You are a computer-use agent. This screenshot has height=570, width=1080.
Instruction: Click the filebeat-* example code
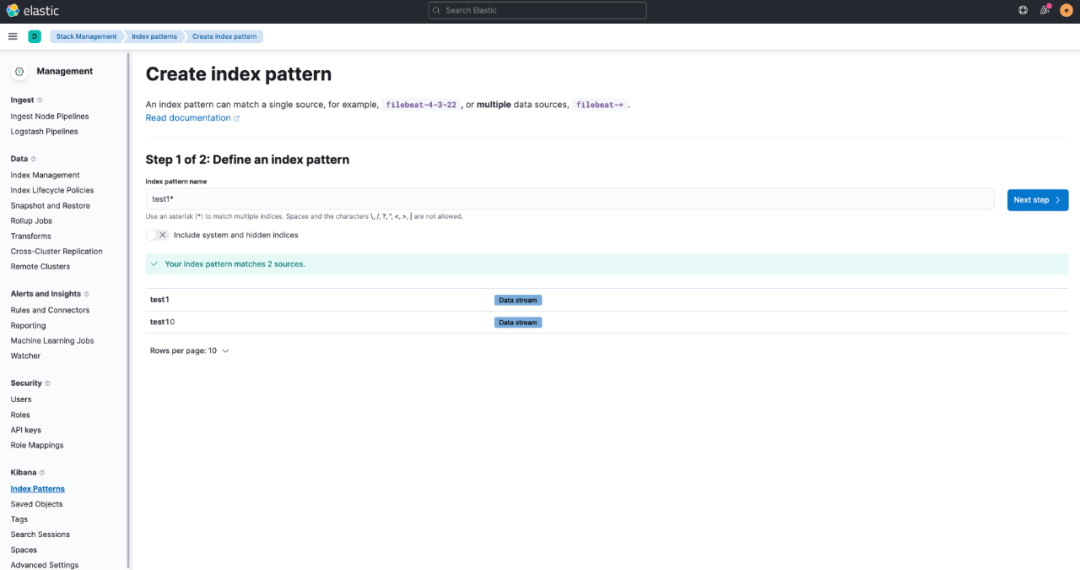(599, 105)
